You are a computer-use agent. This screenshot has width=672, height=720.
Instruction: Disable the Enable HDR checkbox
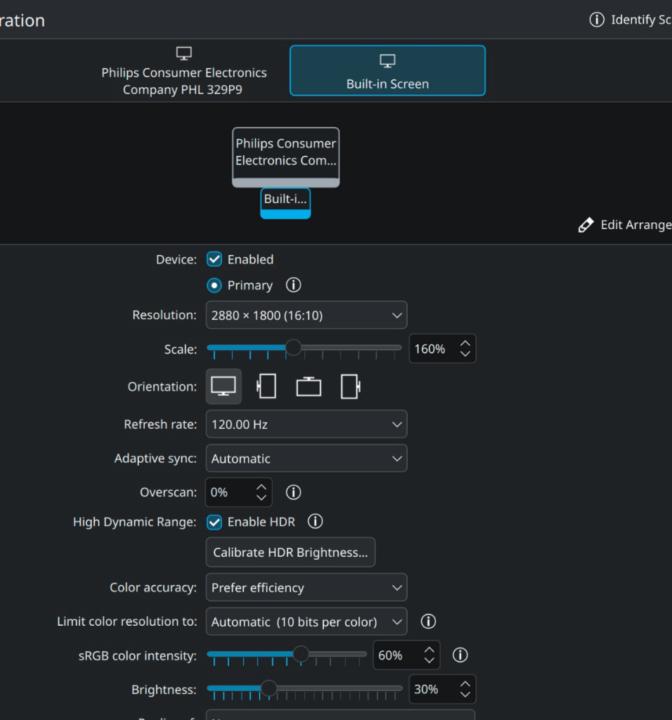point(214,521)
